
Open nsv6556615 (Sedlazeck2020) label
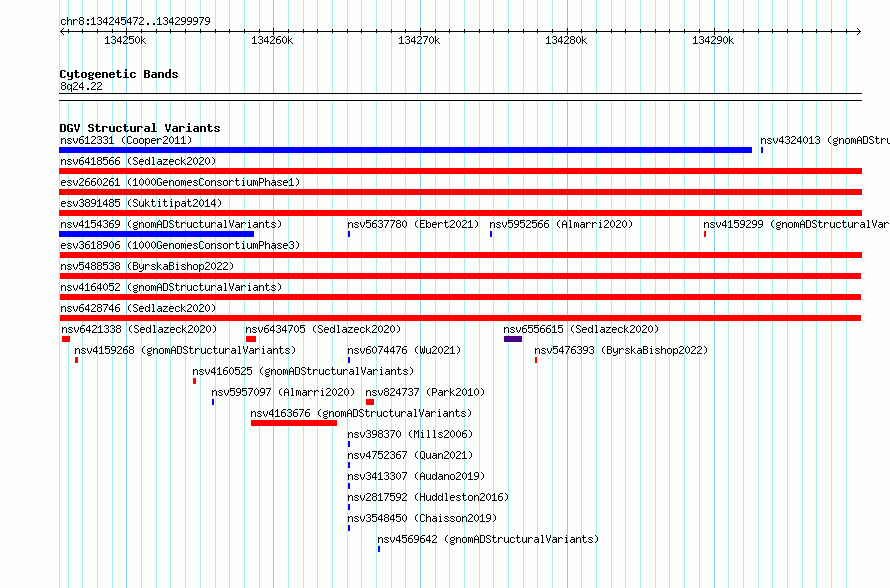point(581,329)
